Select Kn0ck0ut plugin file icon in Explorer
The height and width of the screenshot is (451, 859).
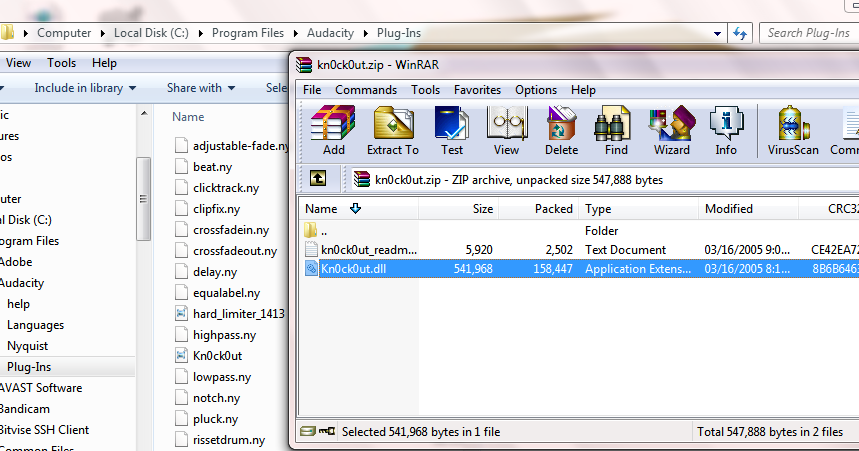tap(181, 356)
